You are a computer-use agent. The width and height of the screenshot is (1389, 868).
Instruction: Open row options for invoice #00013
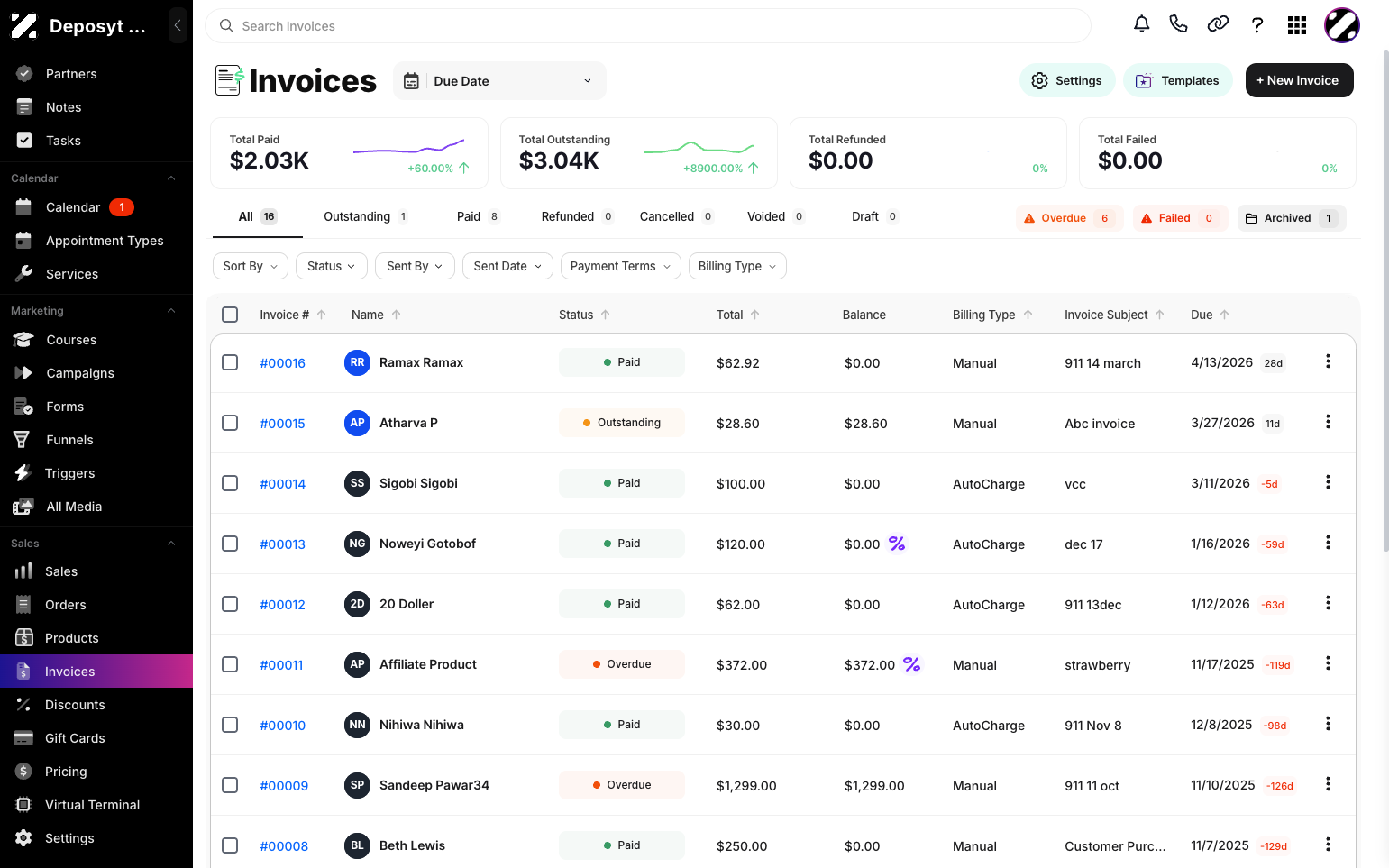(1328, 543)
